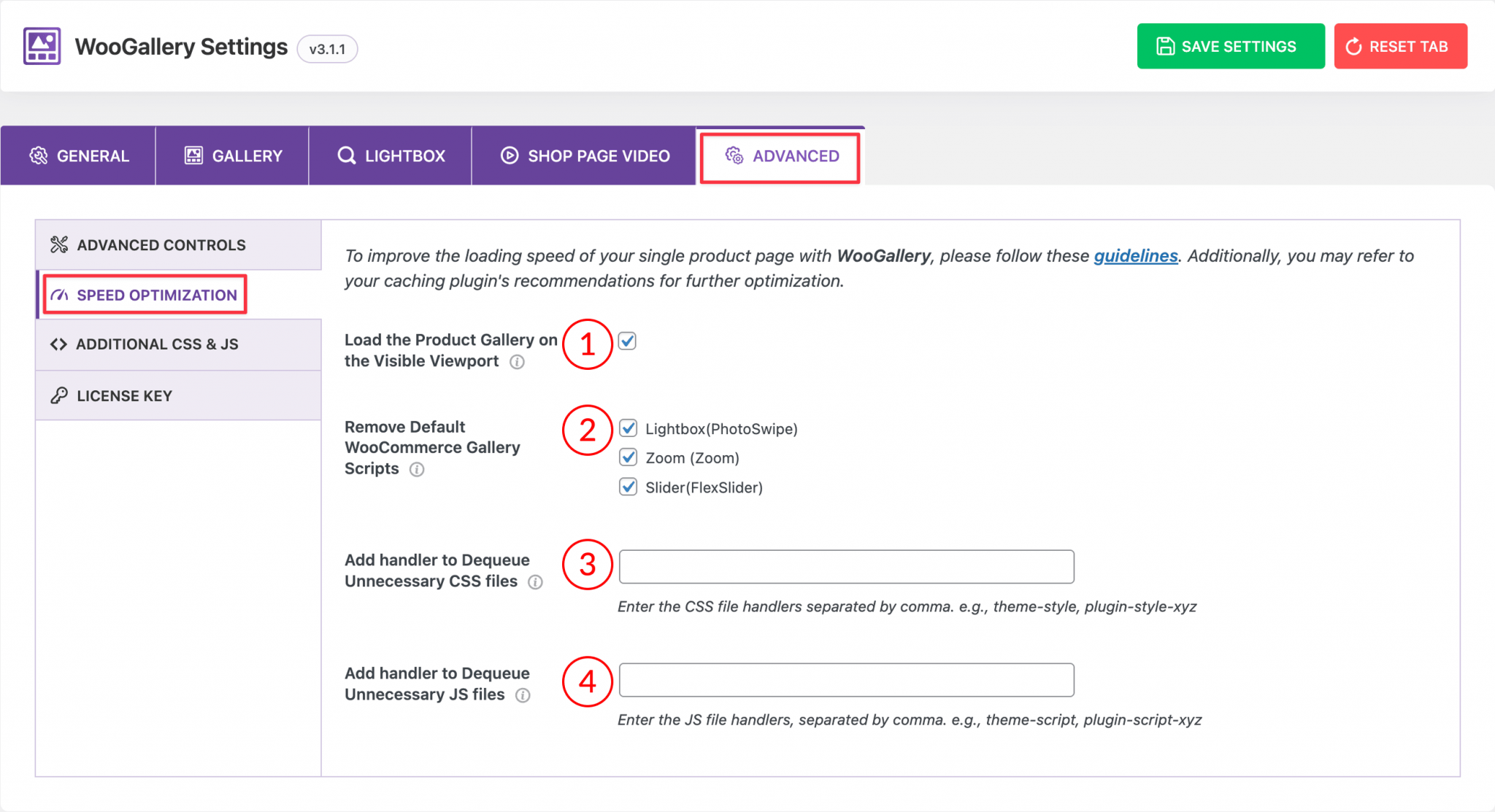The image size is (1495, 812).
Task: Click the code icon beside Additional CSS & JS
Action: tap(59, 344)
